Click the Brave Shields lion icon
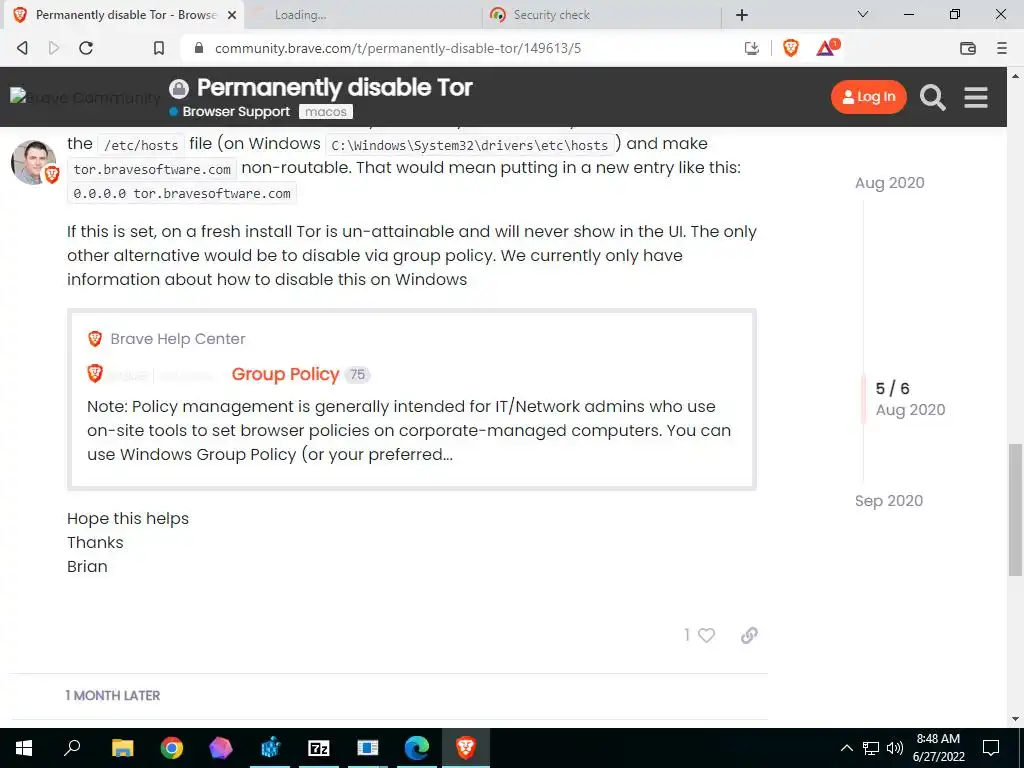 point(790,48)
